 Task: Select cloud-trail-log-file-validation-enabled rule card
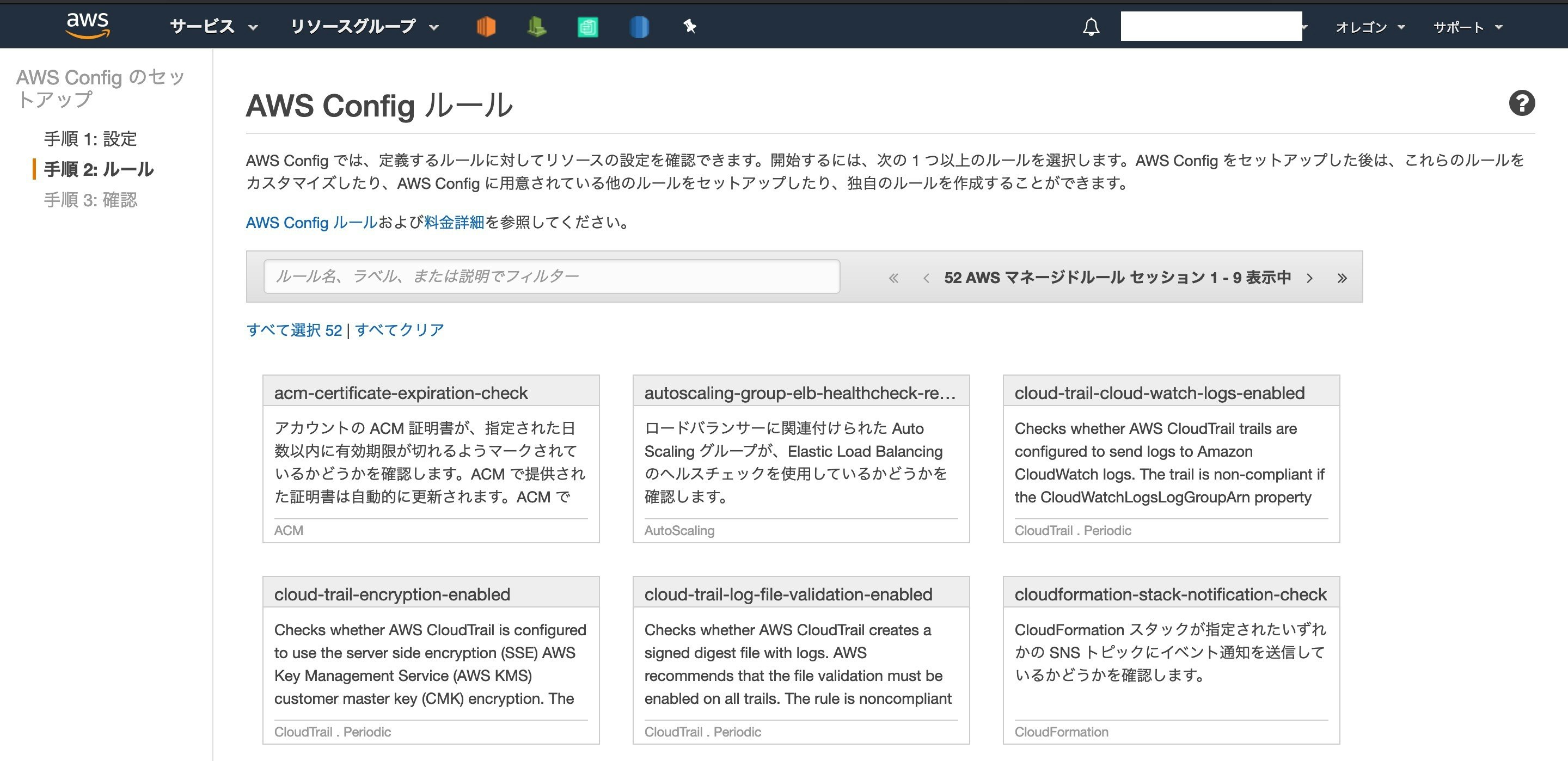click(x=801, y=660)
